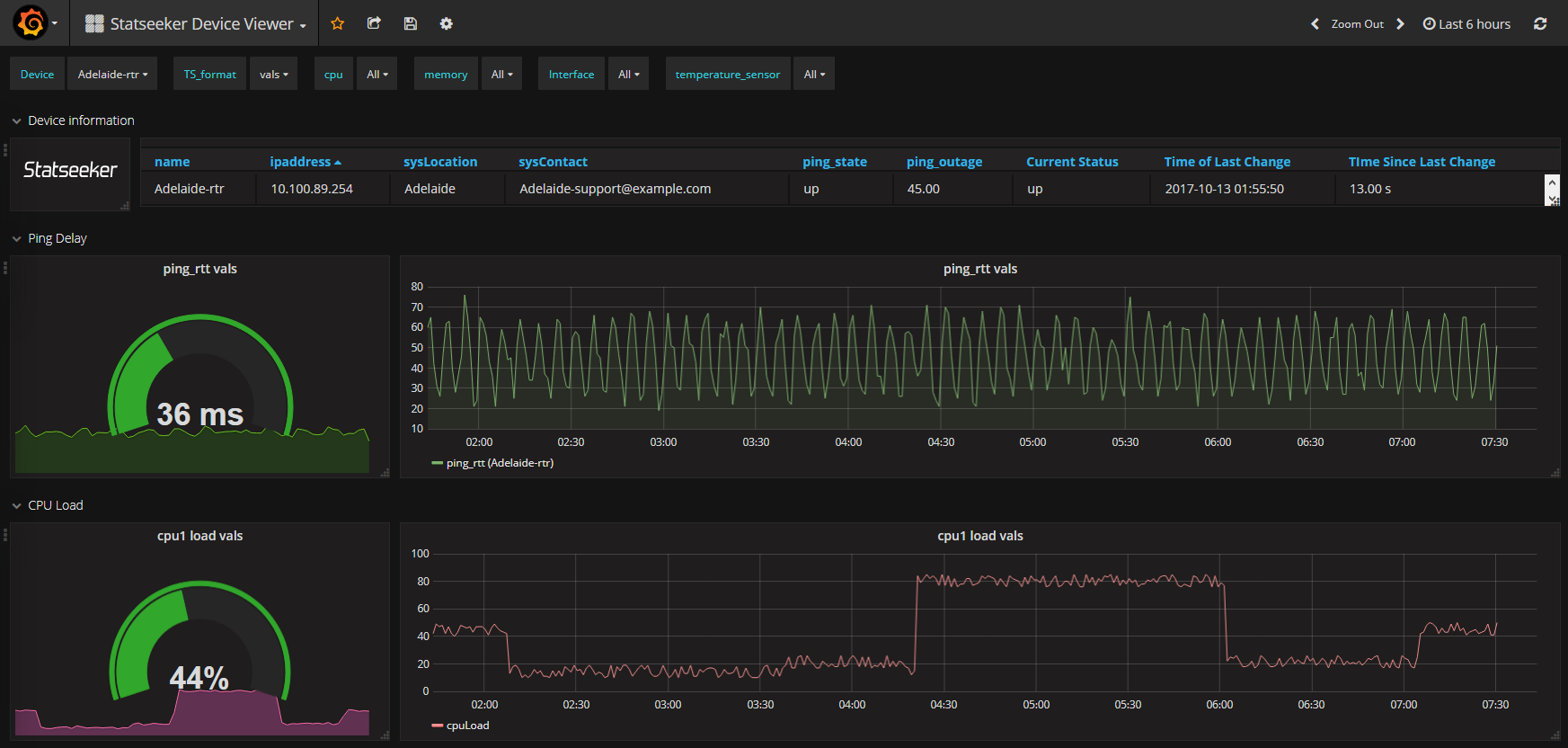
Task: Open dashboard settings gear icon
Action: point(446,23)
